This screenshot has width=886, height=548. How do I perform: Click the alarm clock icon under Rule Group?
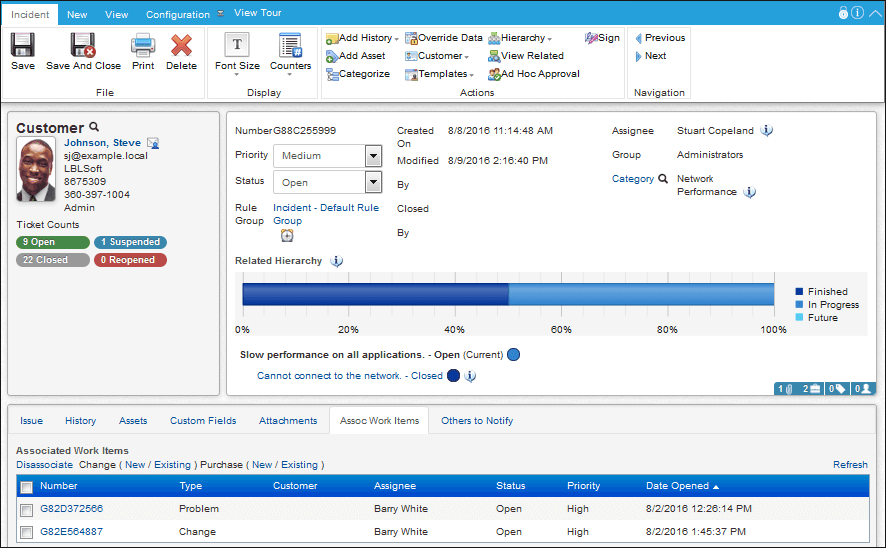click(287, 236)
